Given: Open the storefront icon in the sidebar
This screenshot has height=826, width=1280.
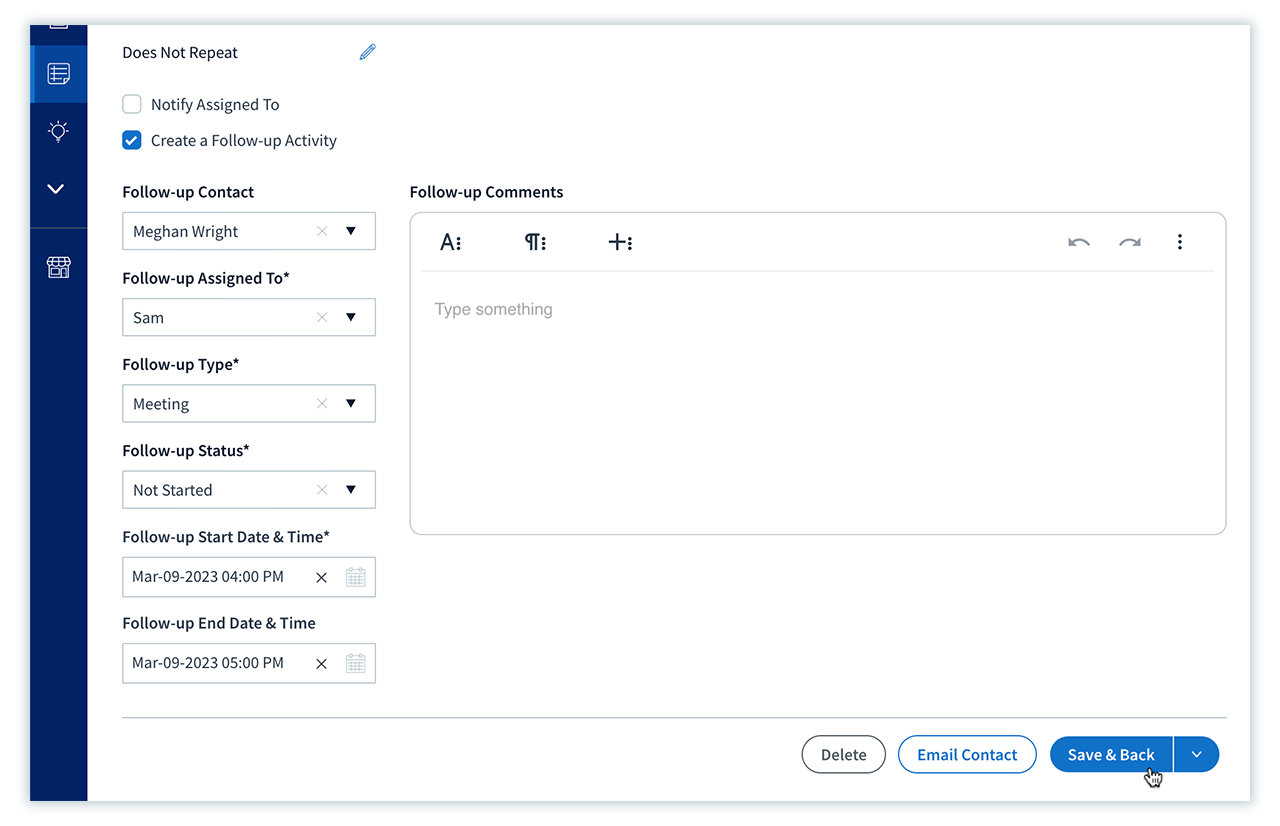Looking at the screenshot, I should click(x=58, y=268).
